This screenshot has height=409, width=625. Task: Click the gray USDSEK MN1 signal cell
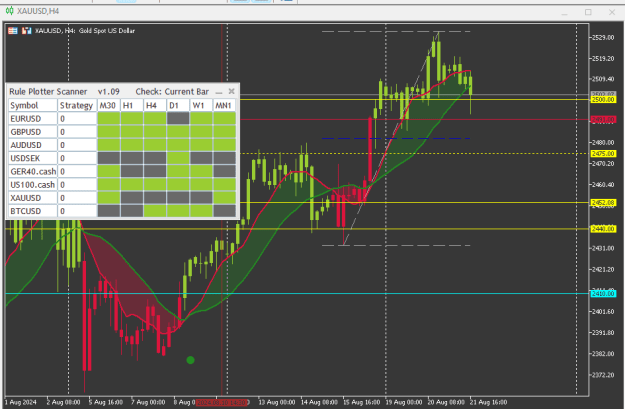click(224, 158)
